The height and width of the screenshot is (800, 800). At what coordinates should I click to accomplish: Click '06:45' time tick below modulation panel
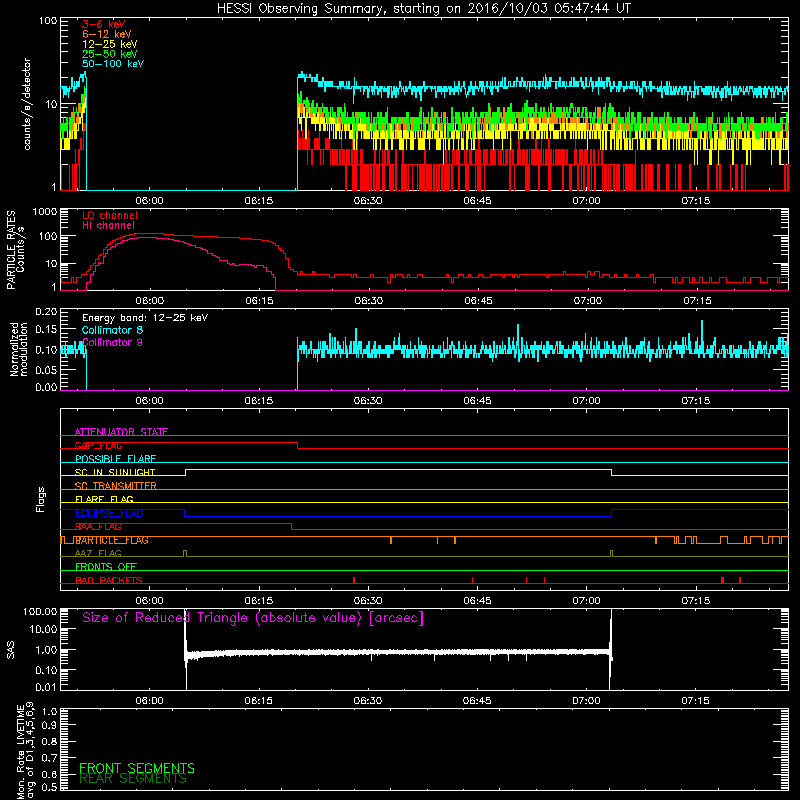pyautogui.click(x=478, y=401)
